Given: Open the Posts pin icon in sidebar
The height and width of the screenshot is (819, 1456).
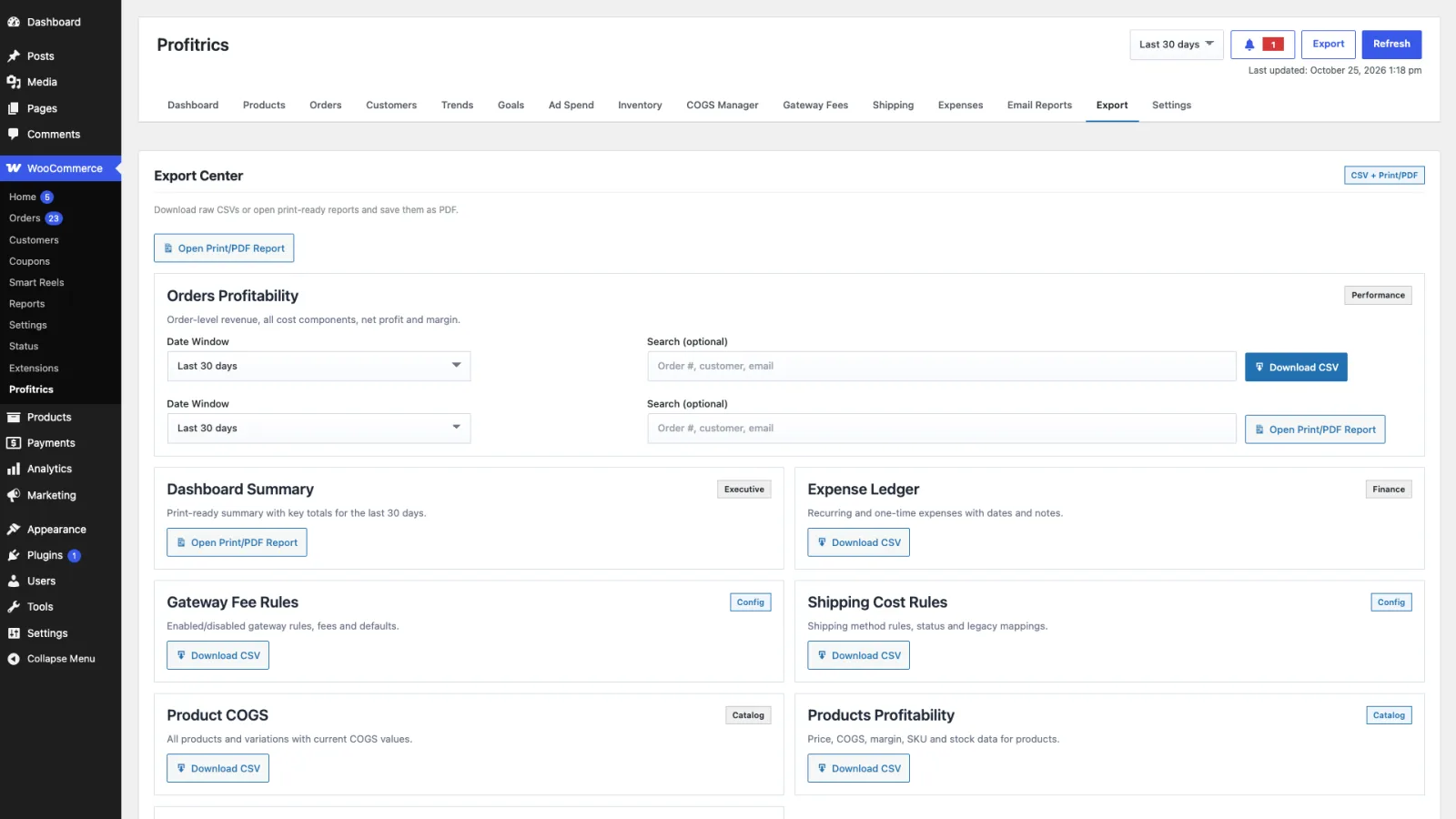Looking at the screenshot, I should point(14,56).
